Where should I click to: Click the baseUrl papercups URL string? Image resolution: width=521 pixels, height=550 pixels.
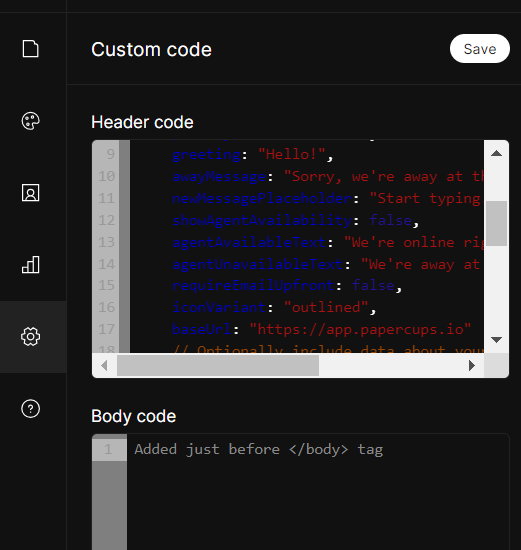(x=360, y=329)
